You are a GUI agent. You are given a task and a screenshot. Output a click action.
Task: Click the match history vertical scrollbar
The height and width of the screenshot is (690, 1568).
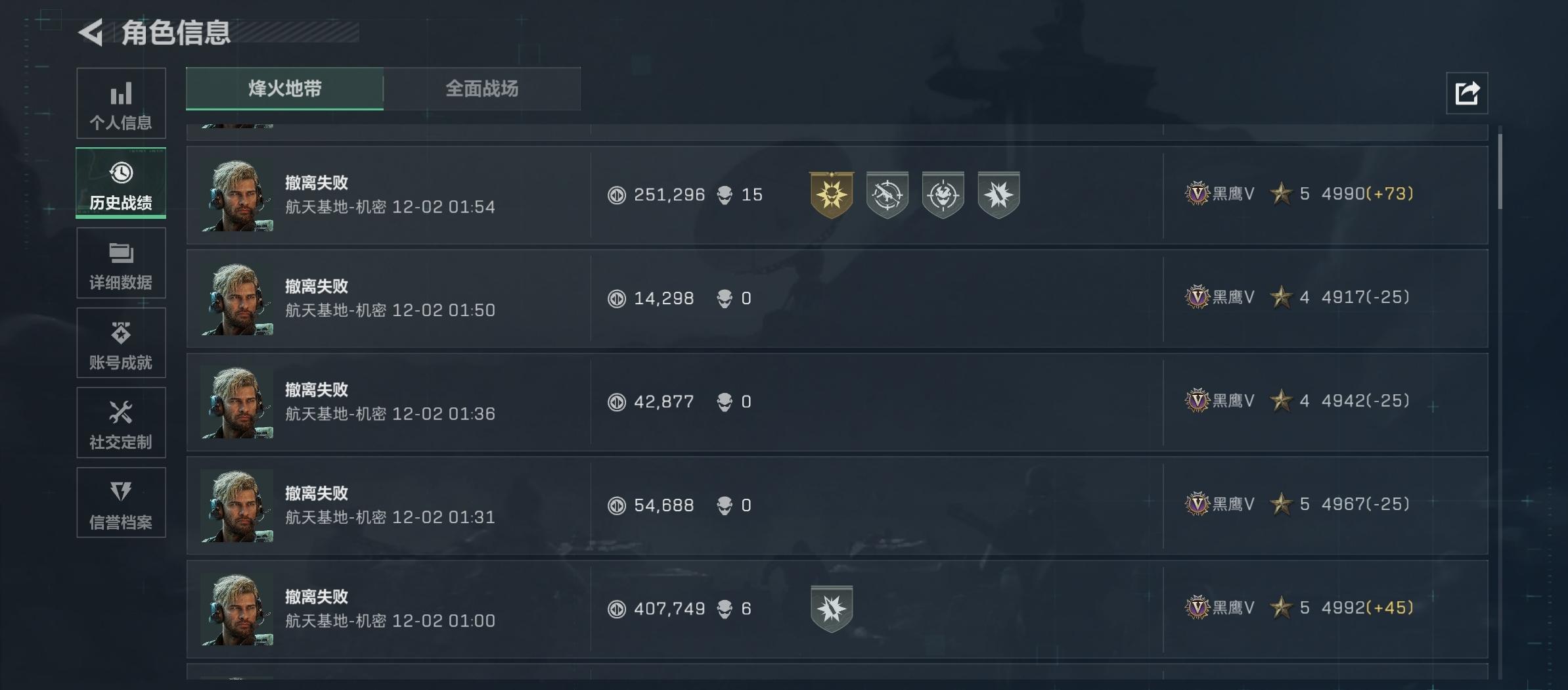tap(1500, 172)
